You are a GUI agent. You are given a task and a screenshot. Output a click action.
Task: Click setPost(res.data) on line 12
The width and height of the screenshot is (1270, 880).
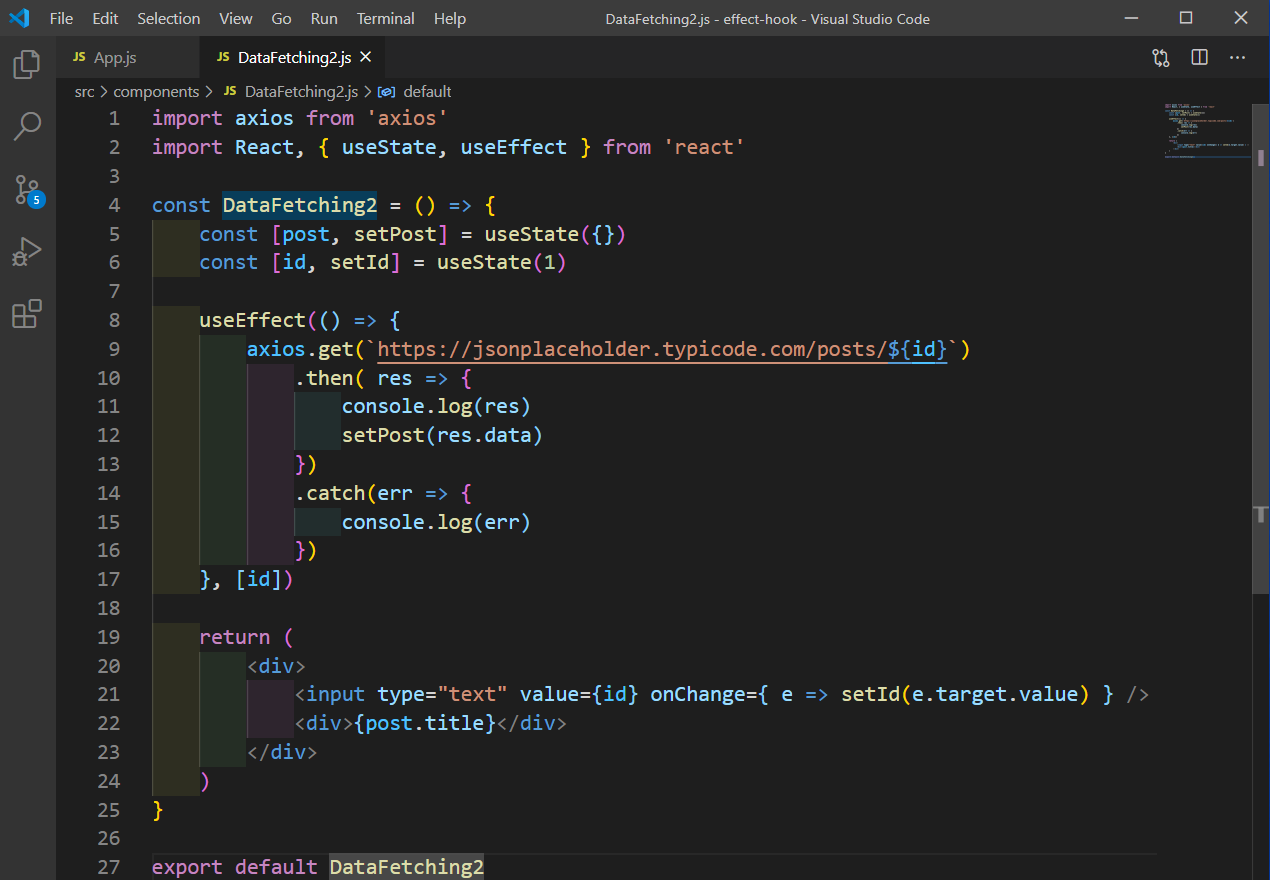click(x=442, y=435)
